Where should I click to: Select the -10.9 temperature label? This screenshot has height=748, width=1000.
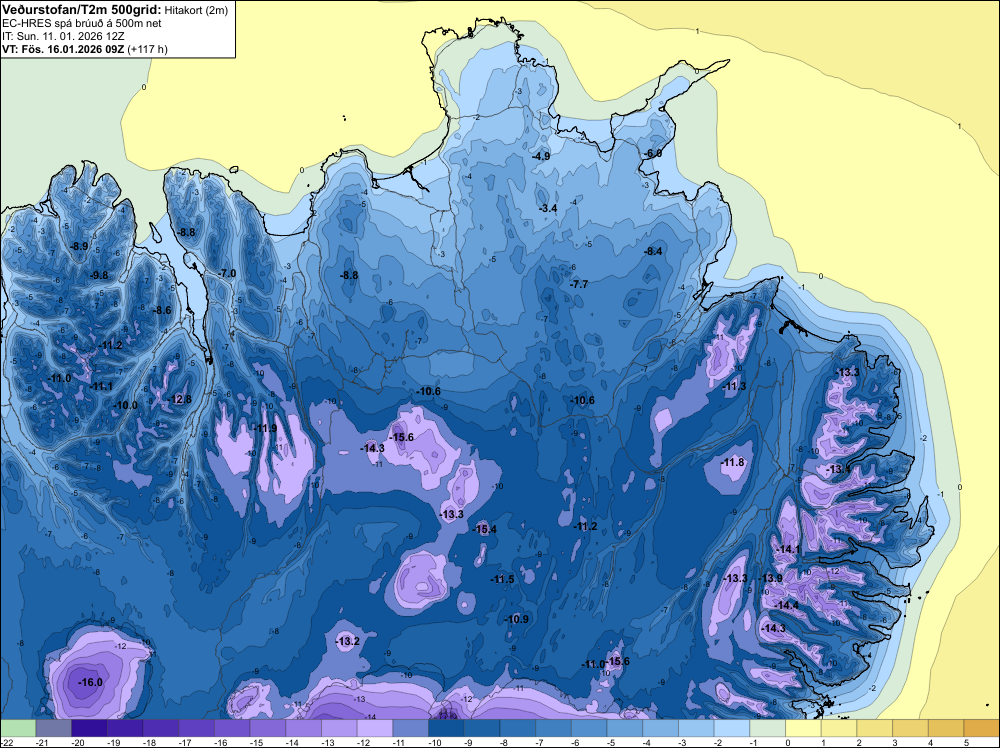tap(516, 619)
